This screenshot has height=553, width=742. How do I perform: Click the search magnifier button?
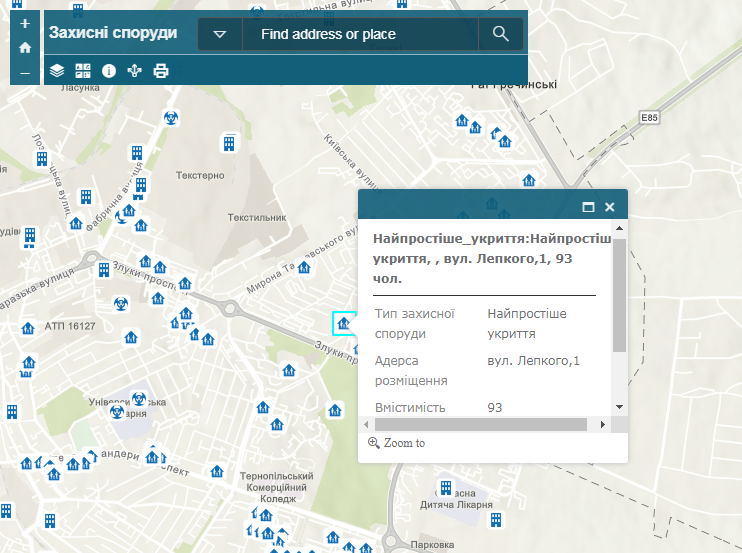(501, 34)
